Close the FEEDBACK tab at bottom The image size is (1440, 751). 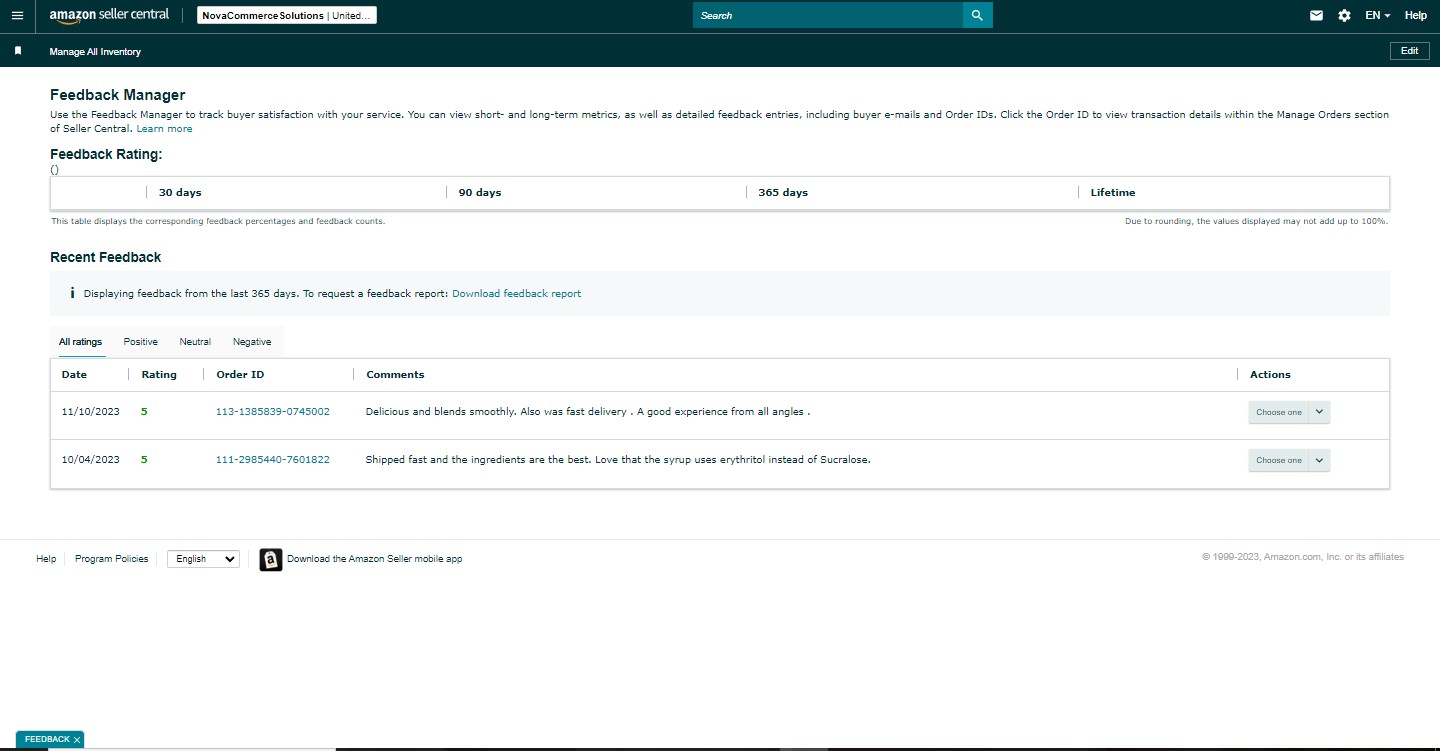pos(77,740)
